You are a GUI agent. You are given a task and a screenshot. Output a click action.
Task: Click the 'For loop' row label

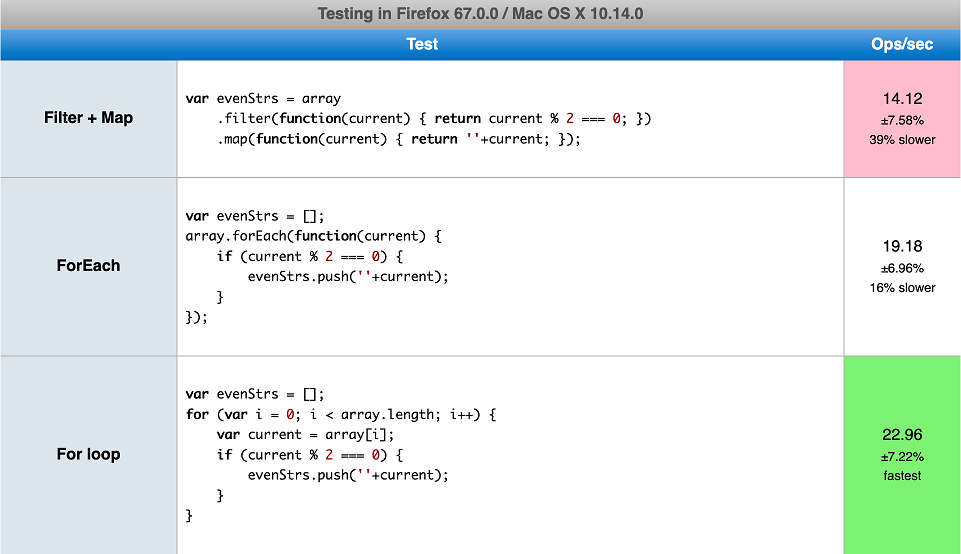click(88, 454)
